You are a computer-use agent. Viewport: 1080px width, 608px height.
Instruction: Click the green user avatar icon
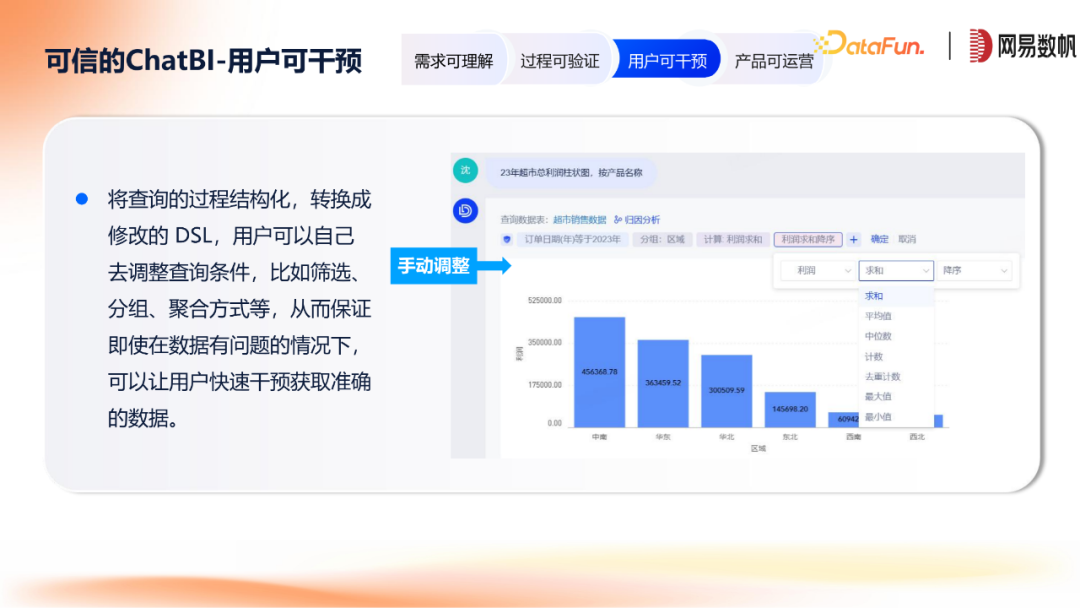tap(466, 170)
